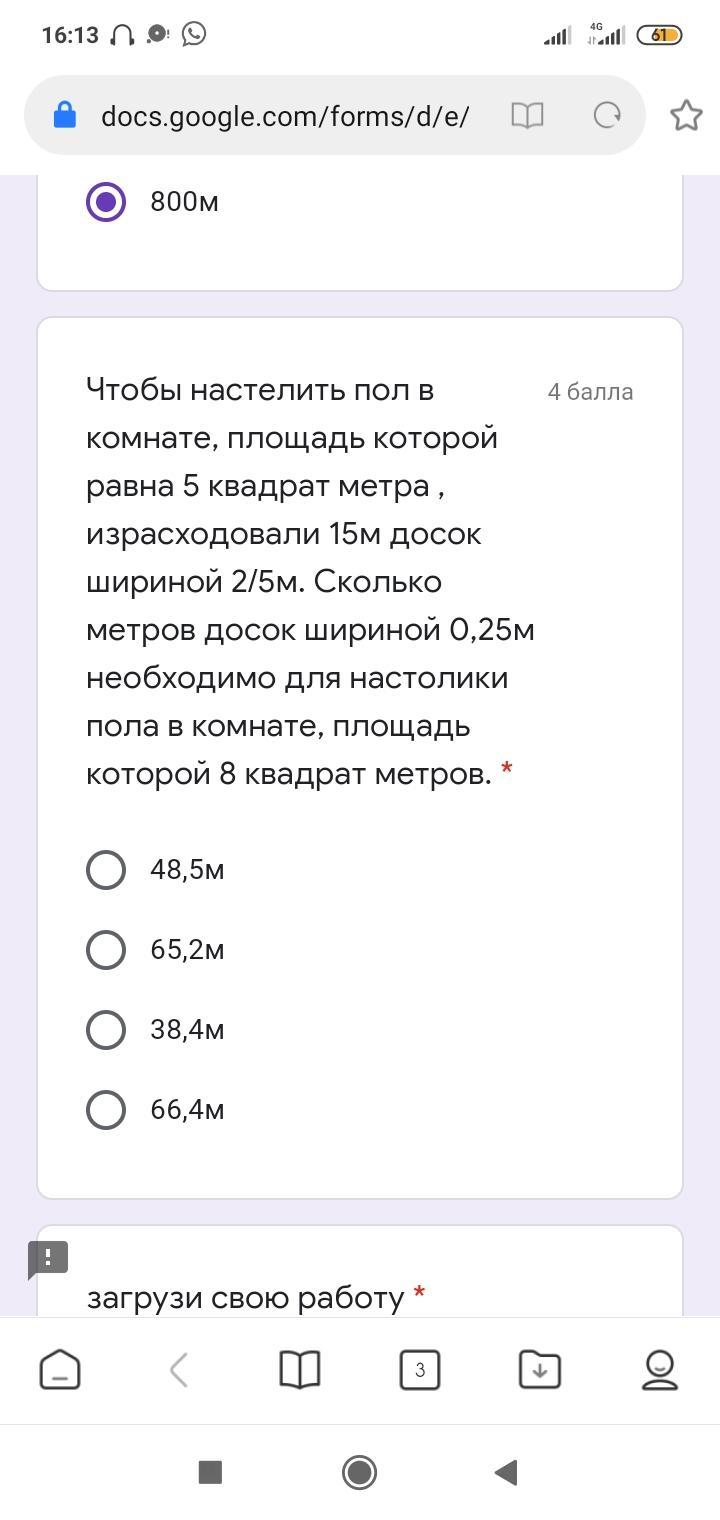
Task: Reload the page with refresh icon
Action: tap(607, 116)
